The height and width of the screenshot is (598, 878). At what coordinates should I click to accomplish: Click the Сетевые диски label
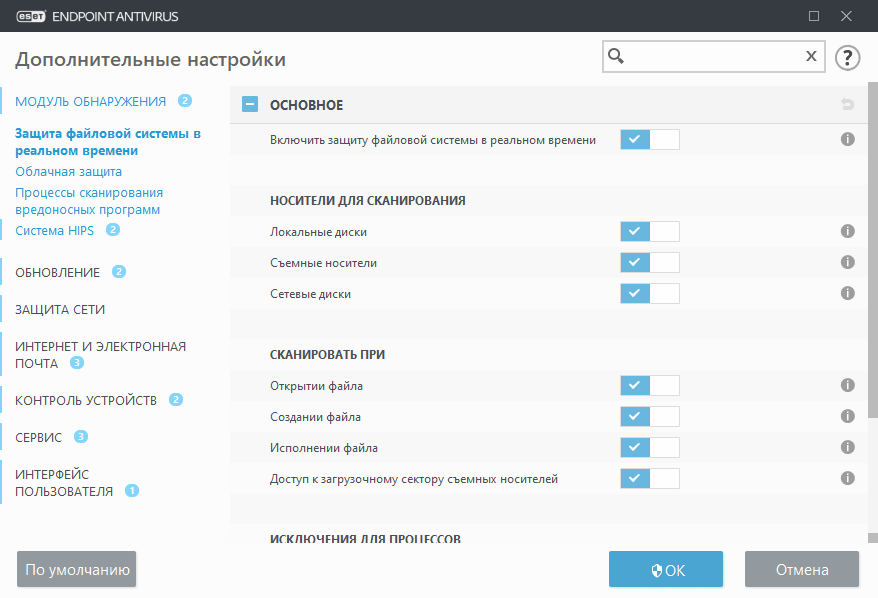click(x=310, y=294)
